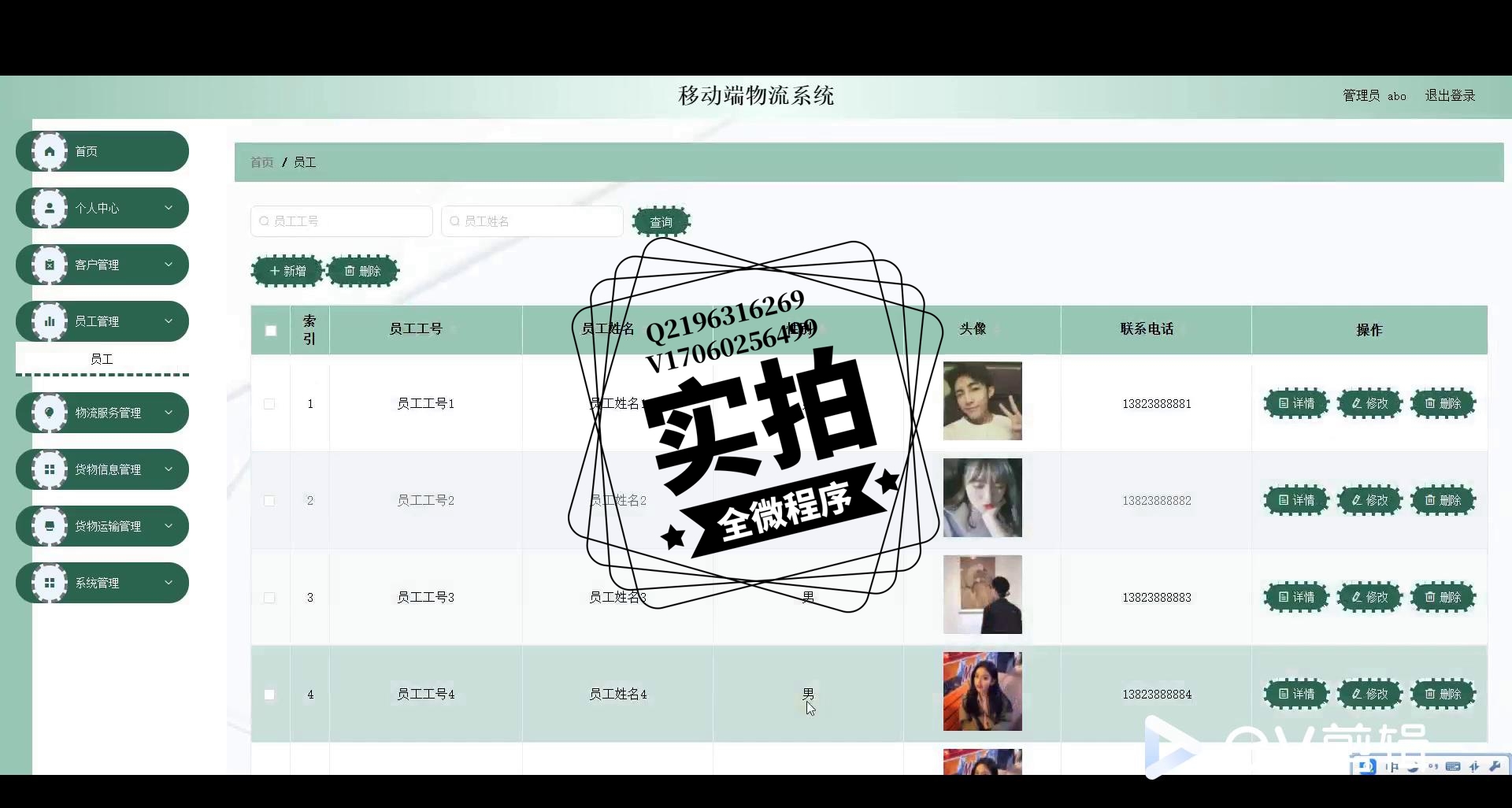The width and height of the screenshot is (1512, 808).
Task: Click 修改 for 员工工号1
Action: 1370,403
